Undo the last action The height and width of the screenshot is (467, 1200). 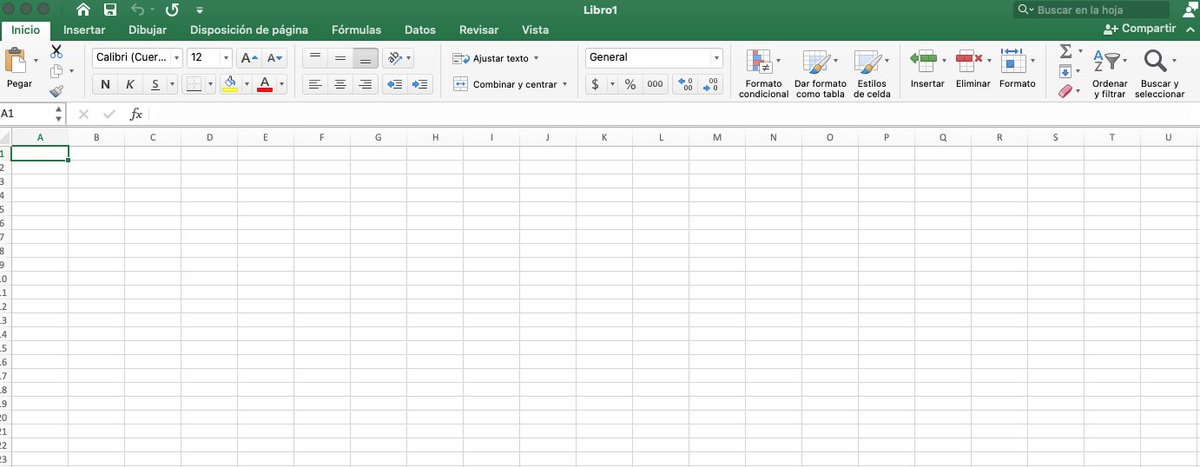pyautogui.click(x=137, y=9)
